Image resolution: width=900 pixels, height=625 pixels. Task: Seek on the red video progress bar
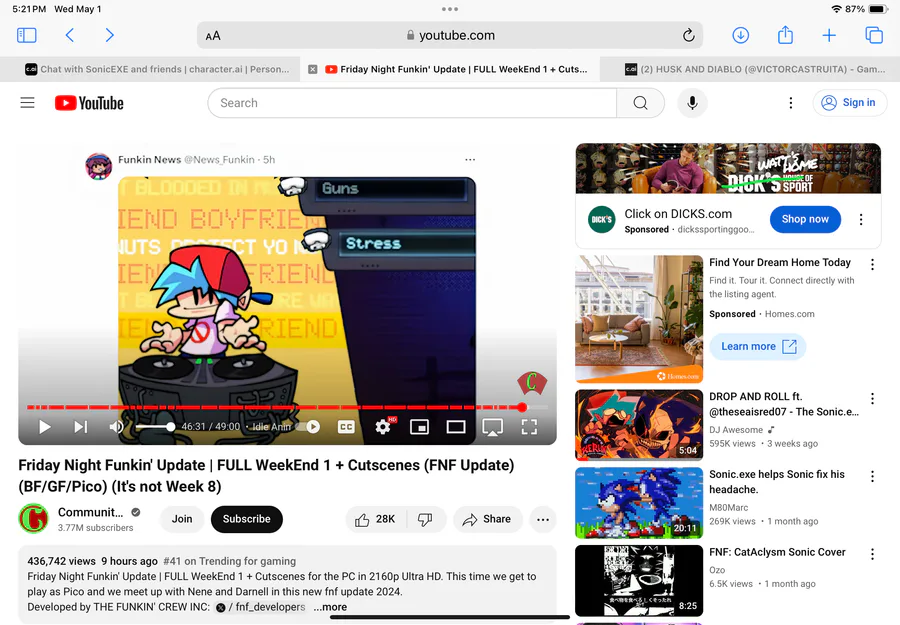coord(287,407)
